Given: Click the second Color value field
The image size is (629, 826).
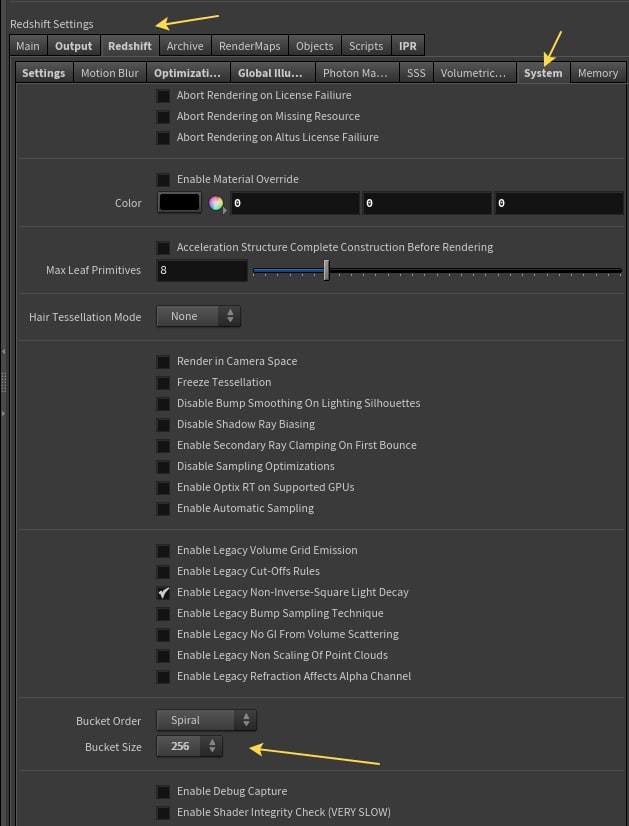Looking at the screenshot, I should click(427, 203).
